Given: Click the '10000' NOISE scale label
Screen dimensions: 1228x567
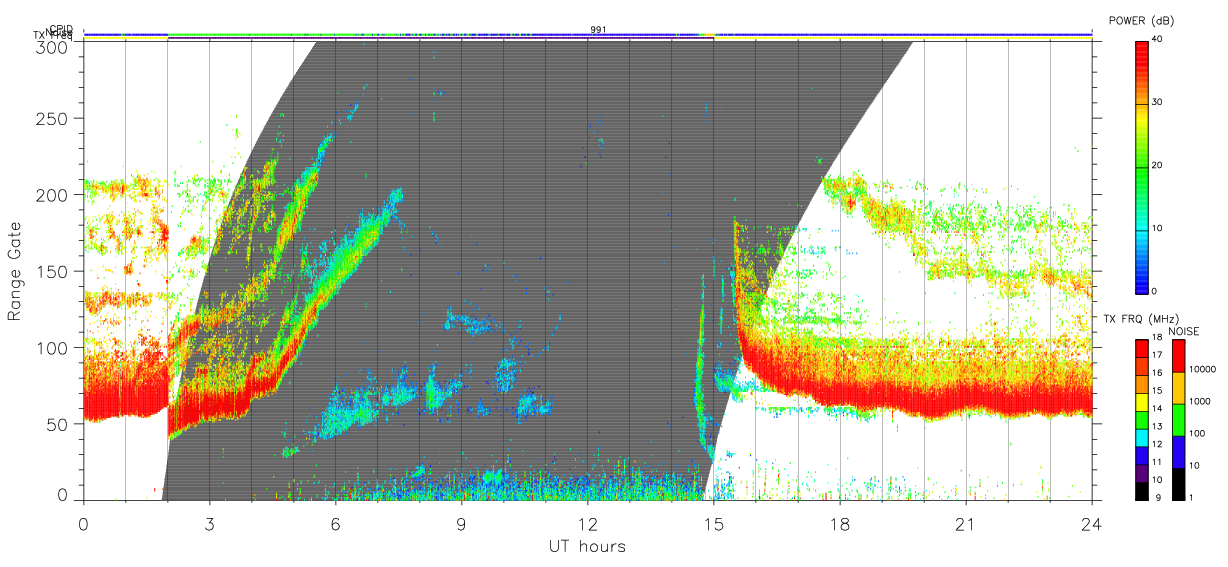Looking at the screenshot, I should 1204,369.
